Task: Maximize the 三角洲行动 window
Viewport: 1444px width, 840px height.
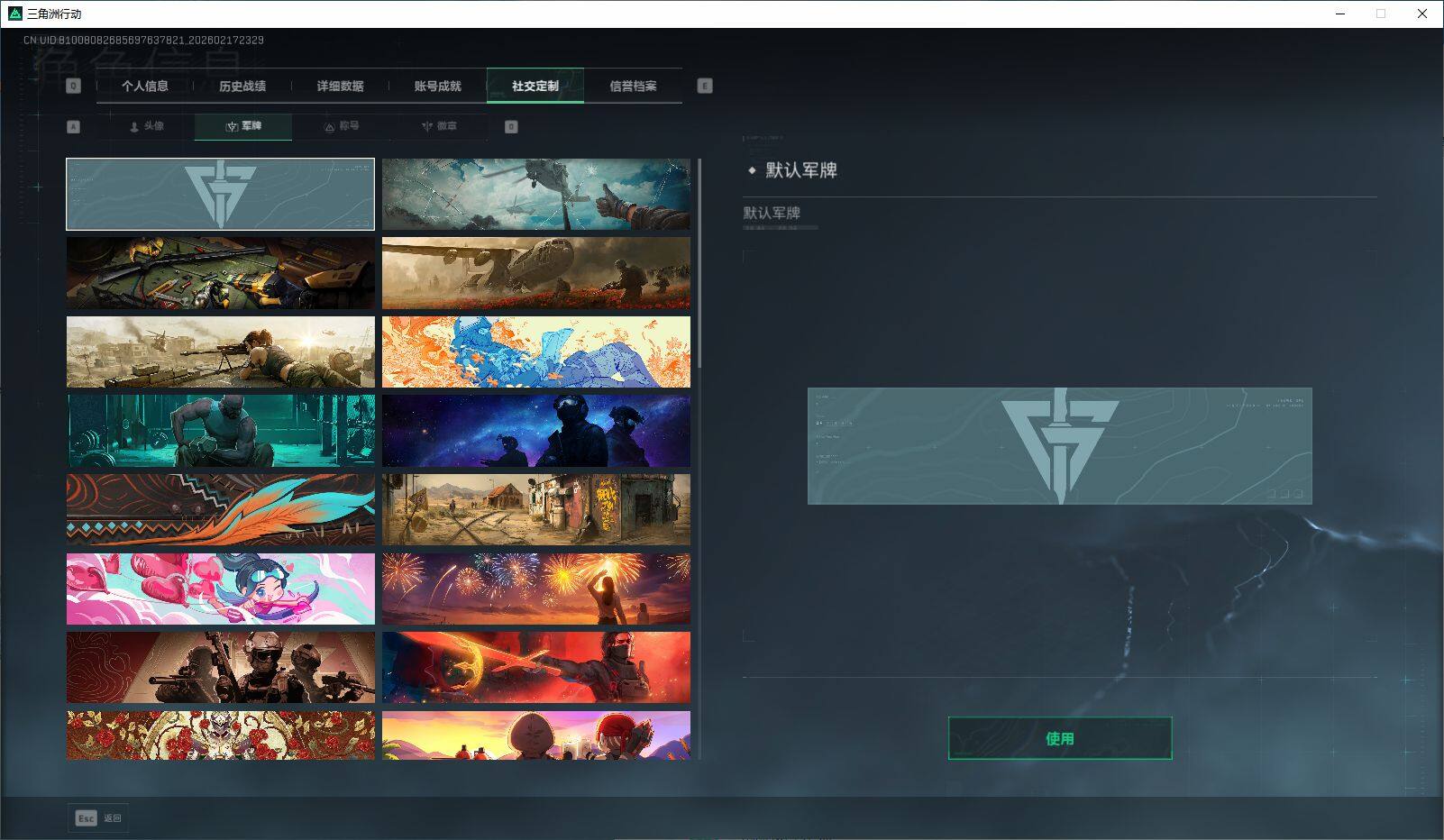Action: [x=1381, y=14]
